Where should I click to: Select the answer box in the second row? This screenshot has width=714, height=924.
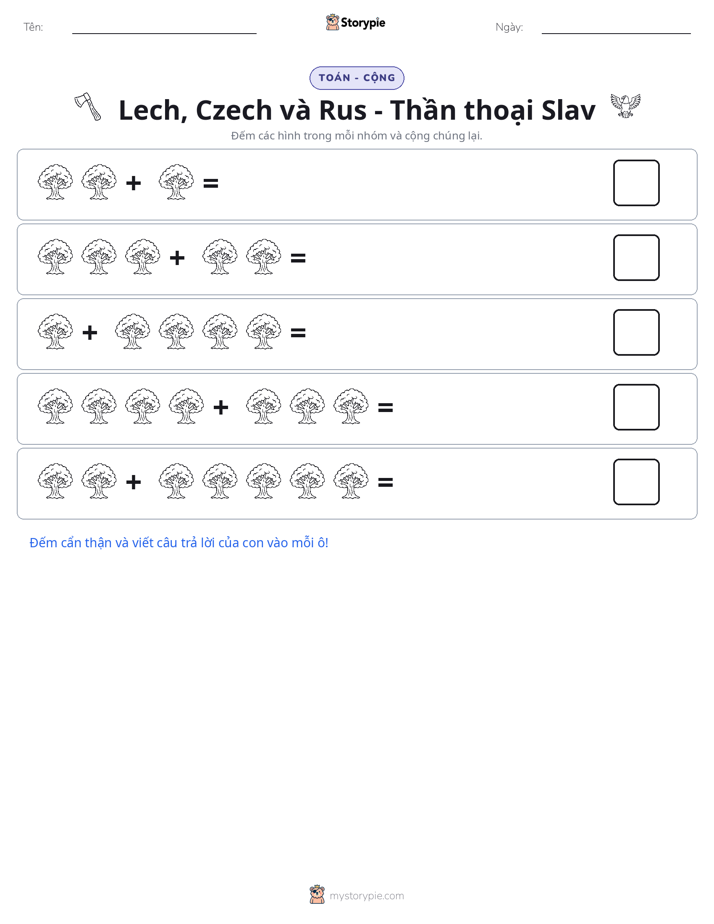tap(636, 258)
